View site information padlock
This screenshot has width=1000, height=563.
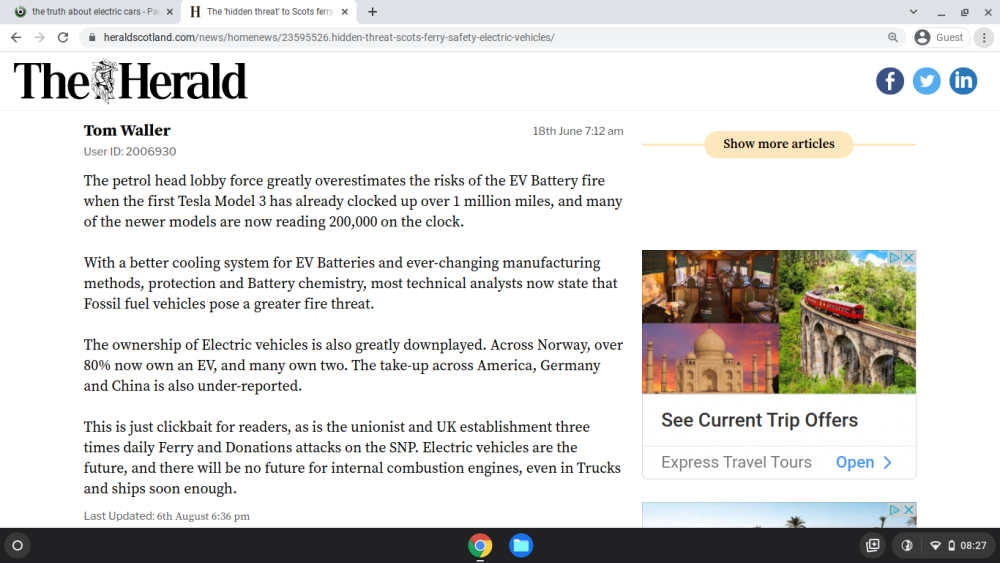(92, 38)
